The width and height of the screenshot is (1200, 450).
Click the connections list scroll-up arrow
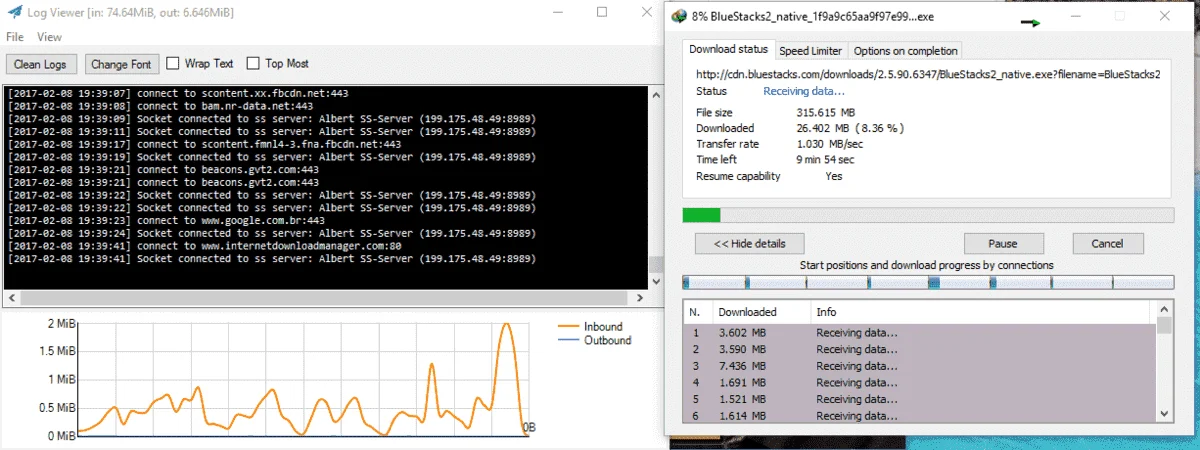tap(1164, 309)
